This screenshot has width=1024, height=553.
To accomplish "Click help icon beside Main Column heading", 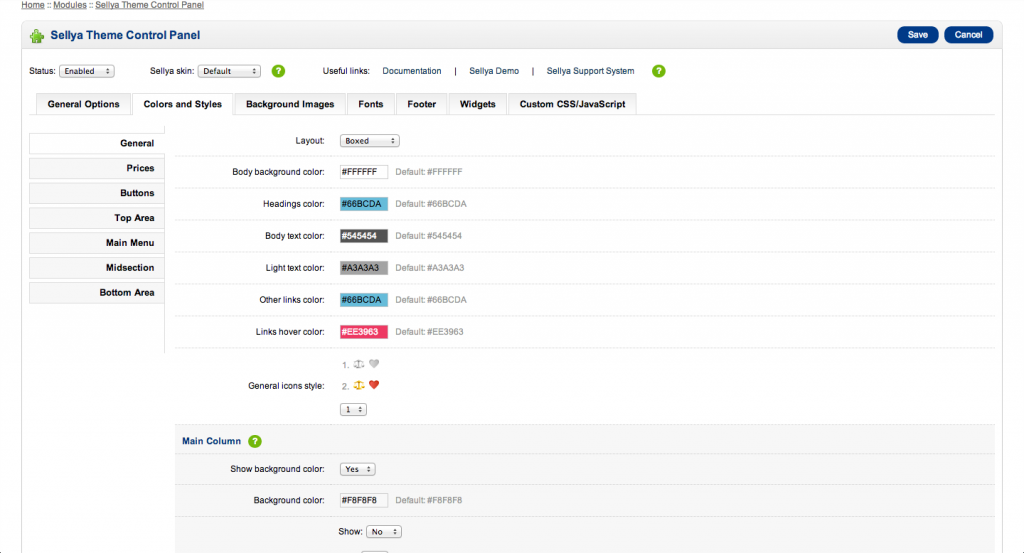I will (255, 441).
